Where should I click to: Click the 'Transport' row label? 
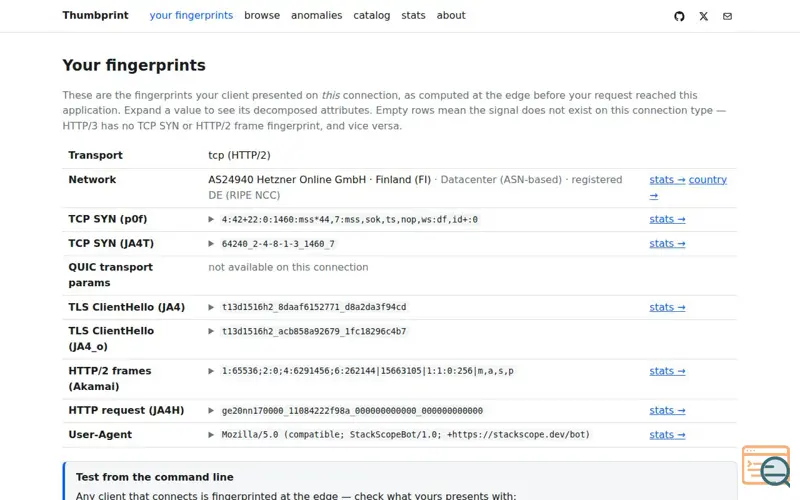point(95,155)
